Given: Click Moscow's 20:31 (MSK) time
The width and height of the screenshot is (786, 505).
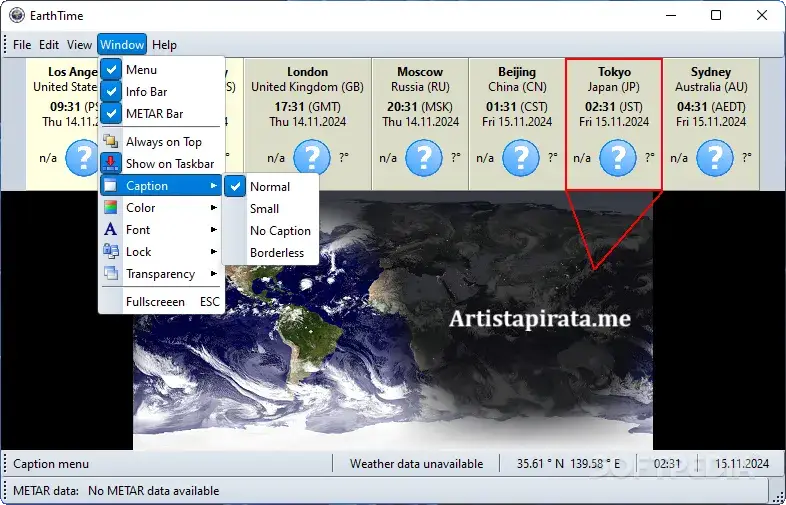Looking at the screenshot, I should [420, 107].
